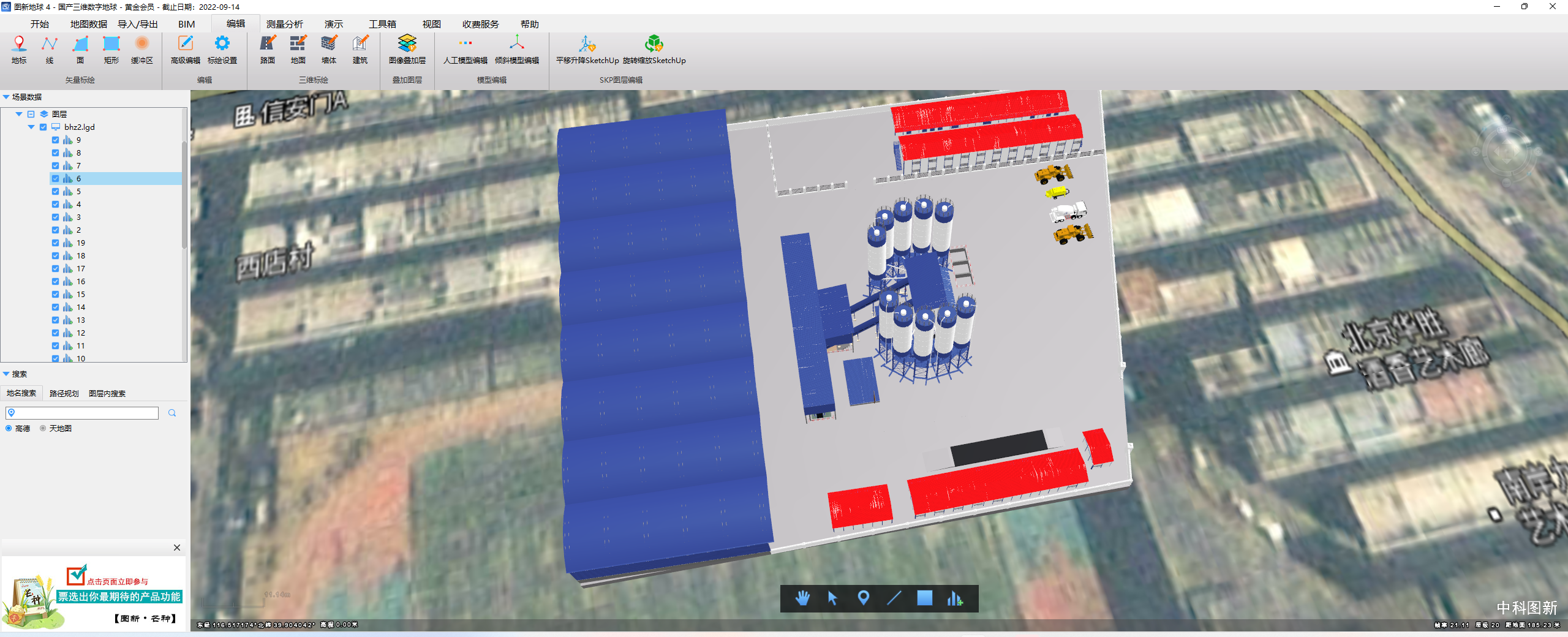Open the 测量分析 ribbon tab

284,24
